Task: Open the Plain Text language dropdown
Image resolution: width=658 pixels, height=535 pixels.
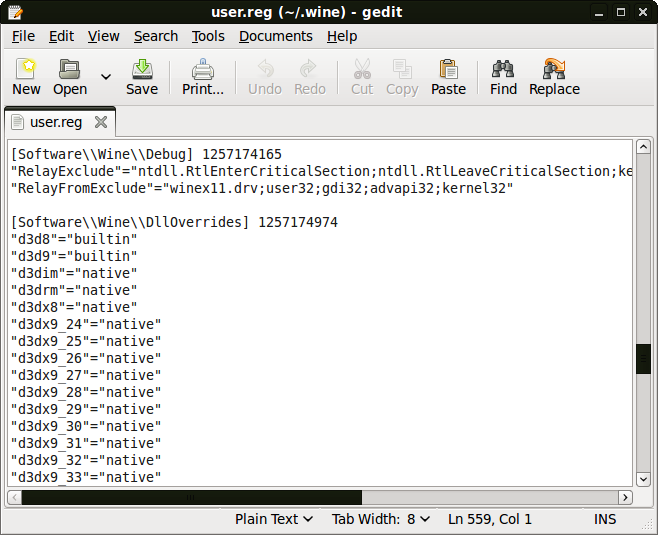Action: (x=274, y=519)
